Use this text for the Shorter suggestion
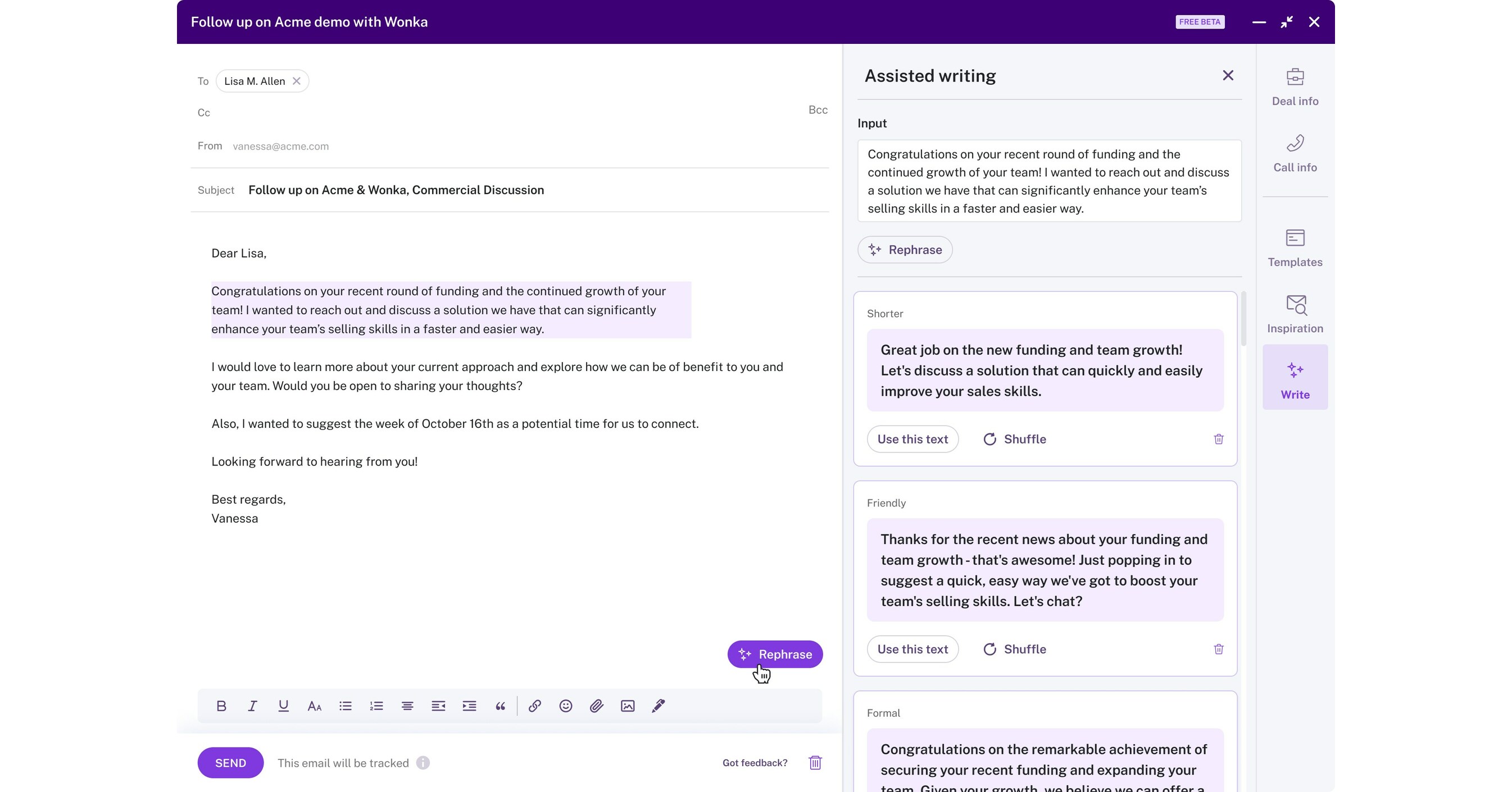1512x792 pixels. coord(912,439)
